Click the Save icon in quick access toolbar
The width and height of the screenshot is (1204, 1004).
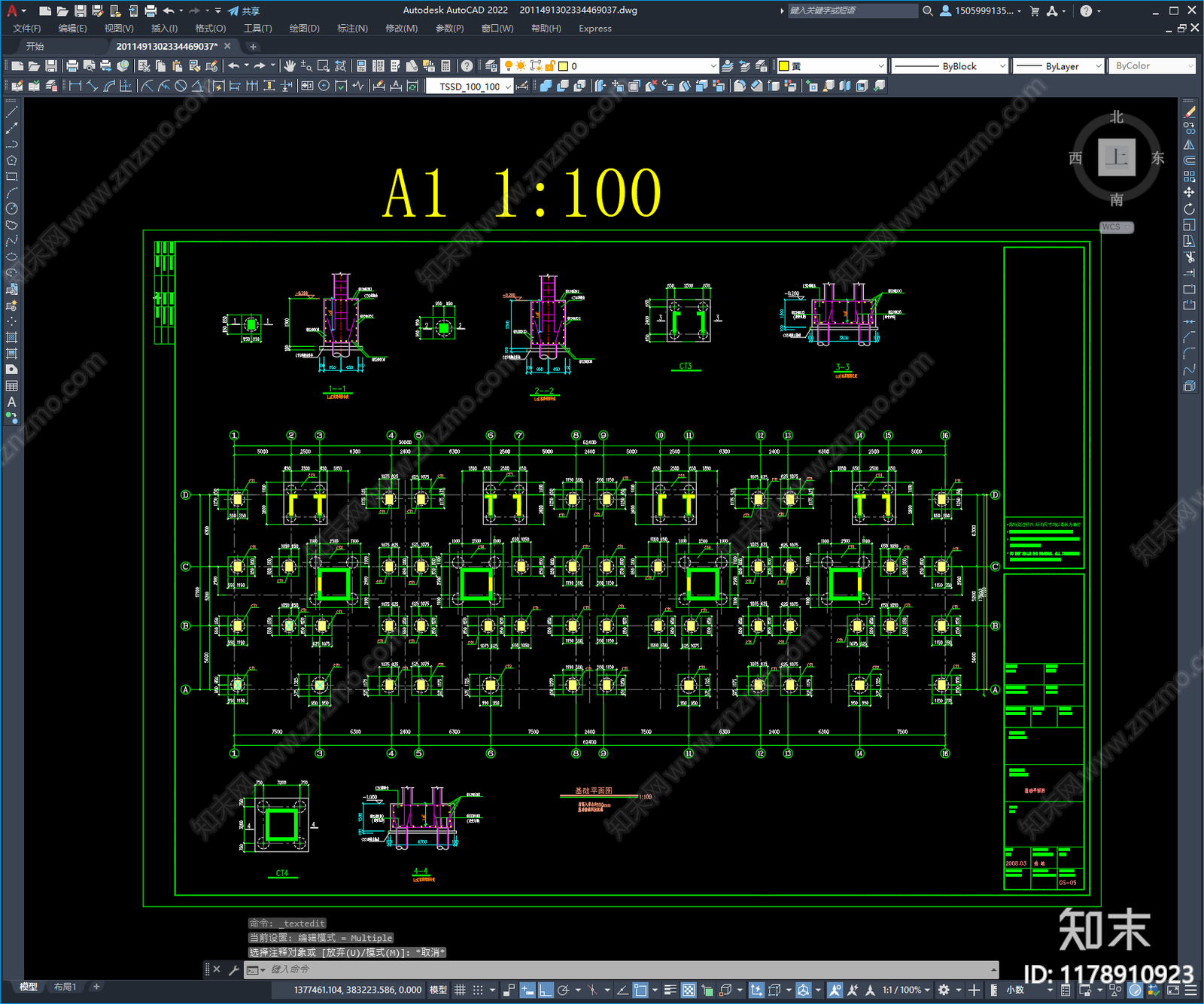(80, 11)
